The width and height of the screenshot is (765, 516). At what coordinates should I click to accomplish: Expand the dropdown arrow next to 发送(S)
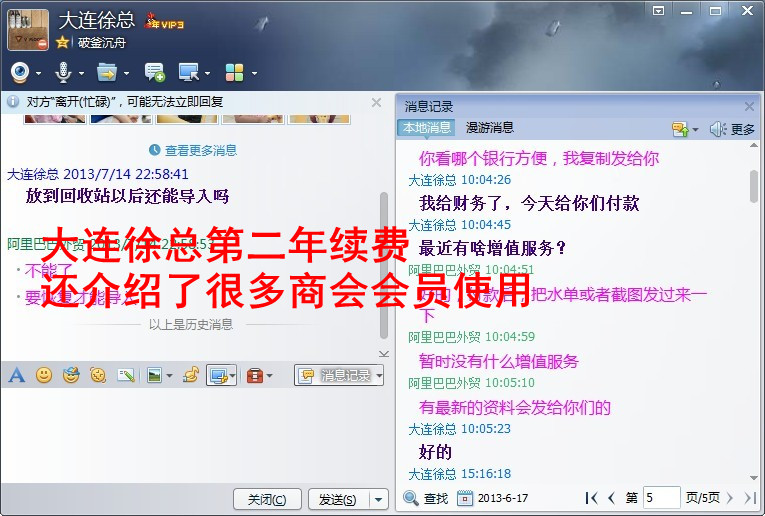pos(378,499)
